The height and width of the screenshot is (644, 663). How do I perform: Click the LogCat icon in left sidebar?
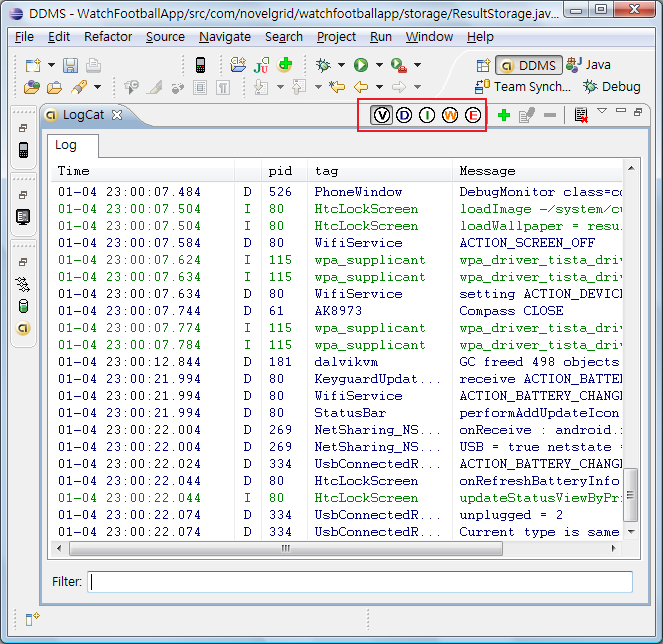(24, 327)
